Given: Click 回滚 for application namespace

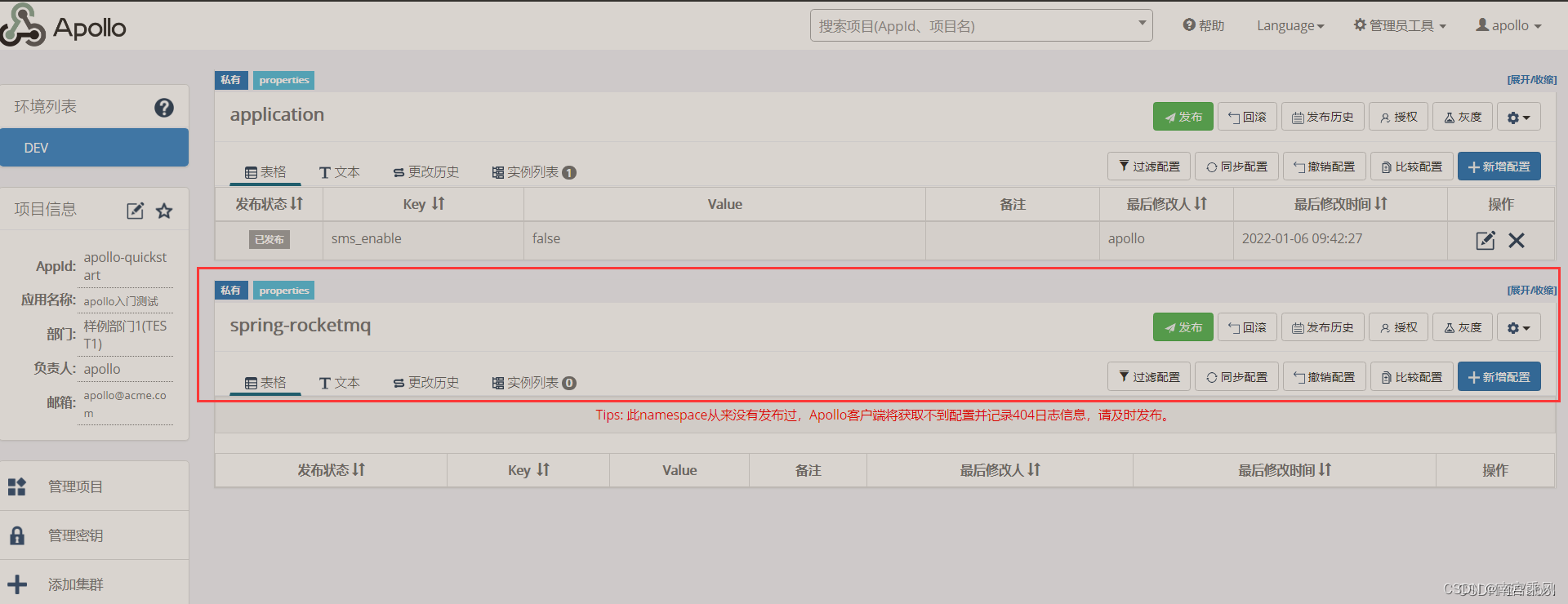Looking at the screenshot, I should point(1247,117).
